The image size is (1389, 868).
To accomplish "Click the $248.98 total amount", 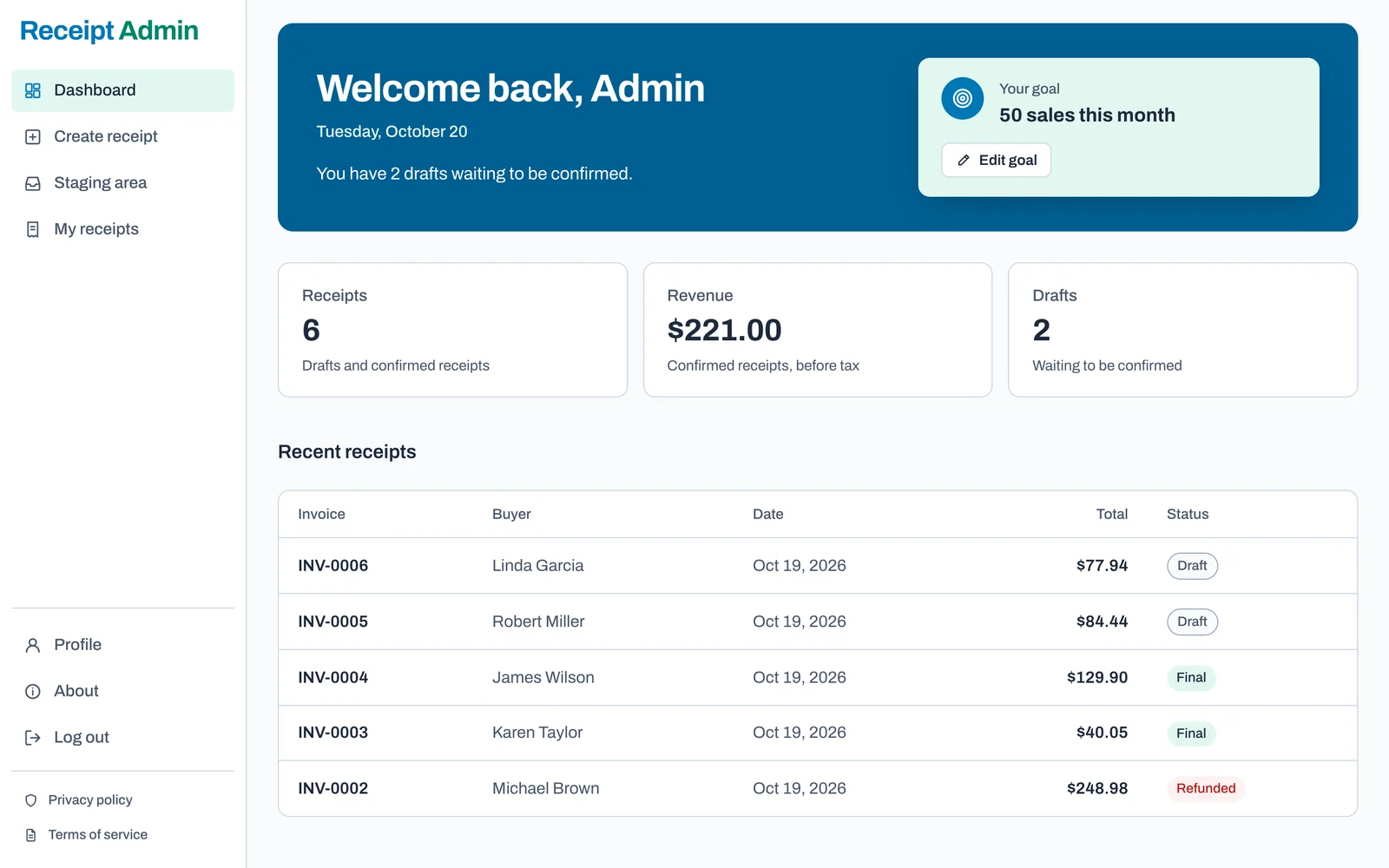I will (x=1097, y=789).
